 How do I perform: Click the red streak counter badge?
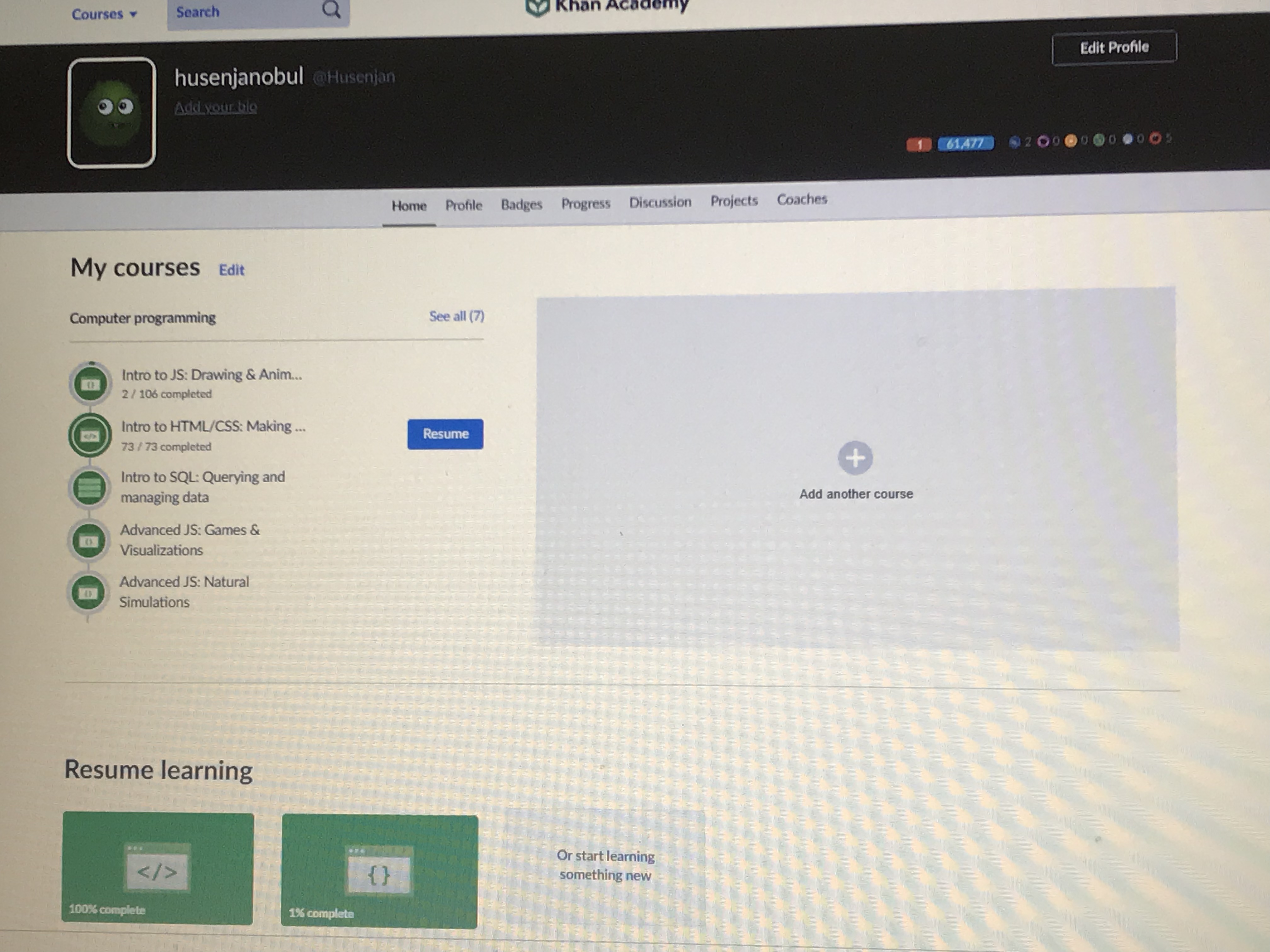click(918, 144)
